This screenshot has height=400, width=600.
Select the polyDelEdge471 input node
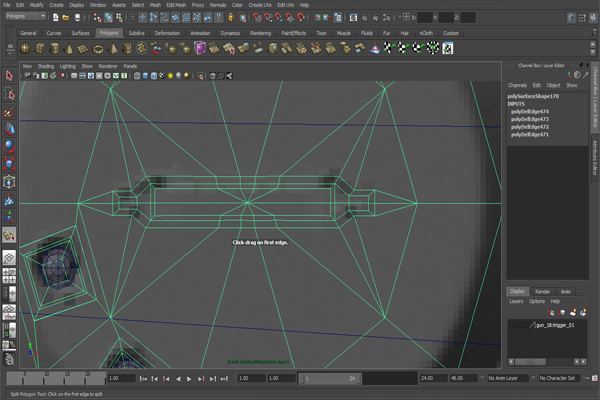point(530,134)
